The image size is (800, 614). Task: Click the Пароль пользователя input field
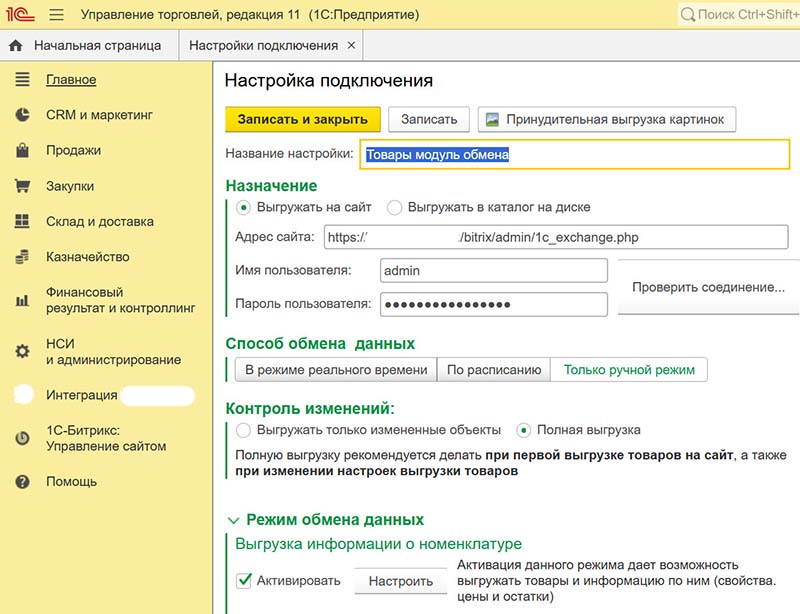[x=493, y=302]
